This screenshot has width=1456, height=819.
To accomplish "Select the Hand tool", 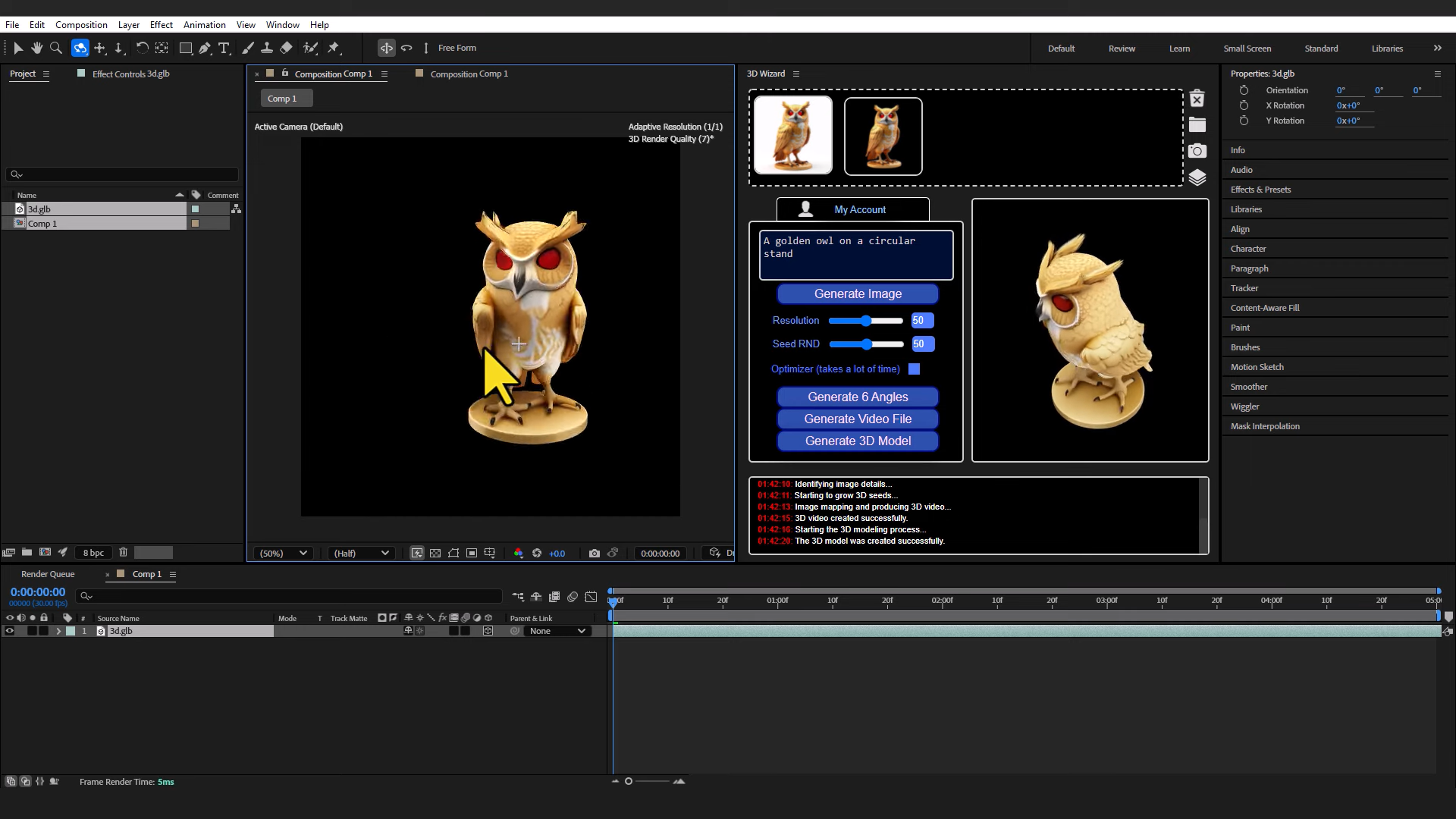I will click(x=36, y=48).
